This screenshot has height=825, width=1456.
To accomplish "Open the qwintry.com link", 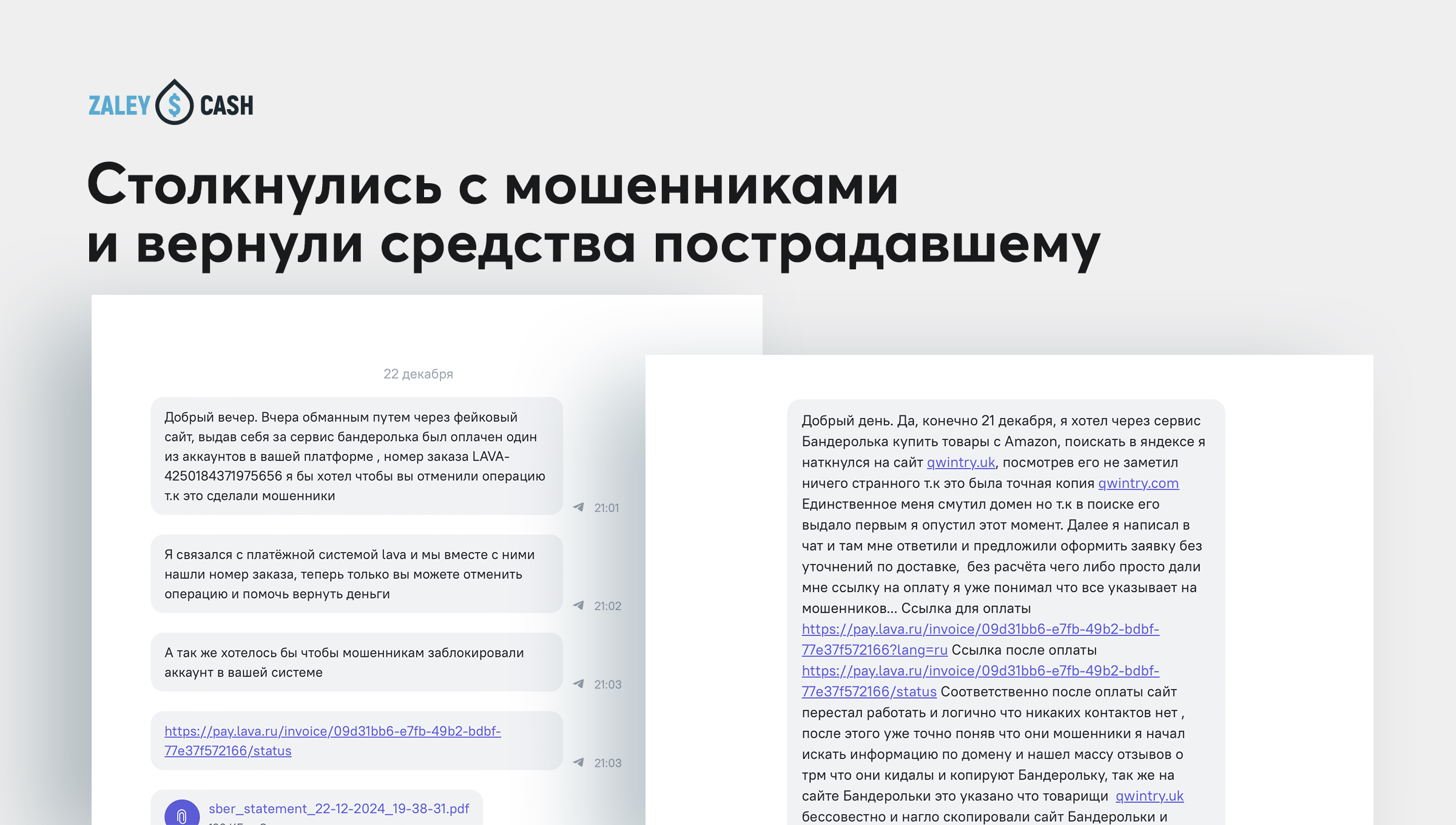I will 1138,483.
